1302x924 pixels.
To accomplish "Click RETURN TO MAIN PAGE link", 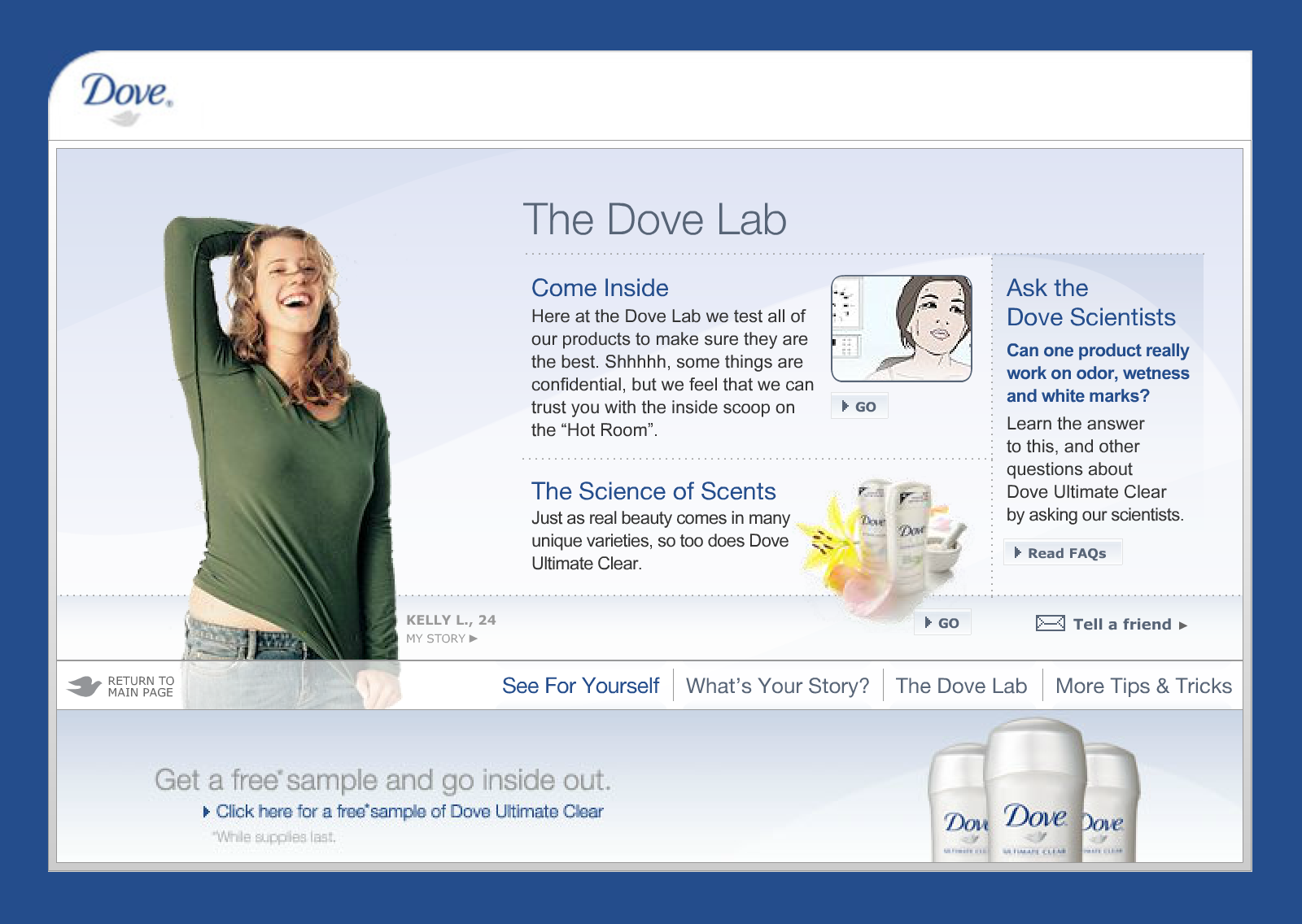I will pyautogui.click(x=141, y=686).
